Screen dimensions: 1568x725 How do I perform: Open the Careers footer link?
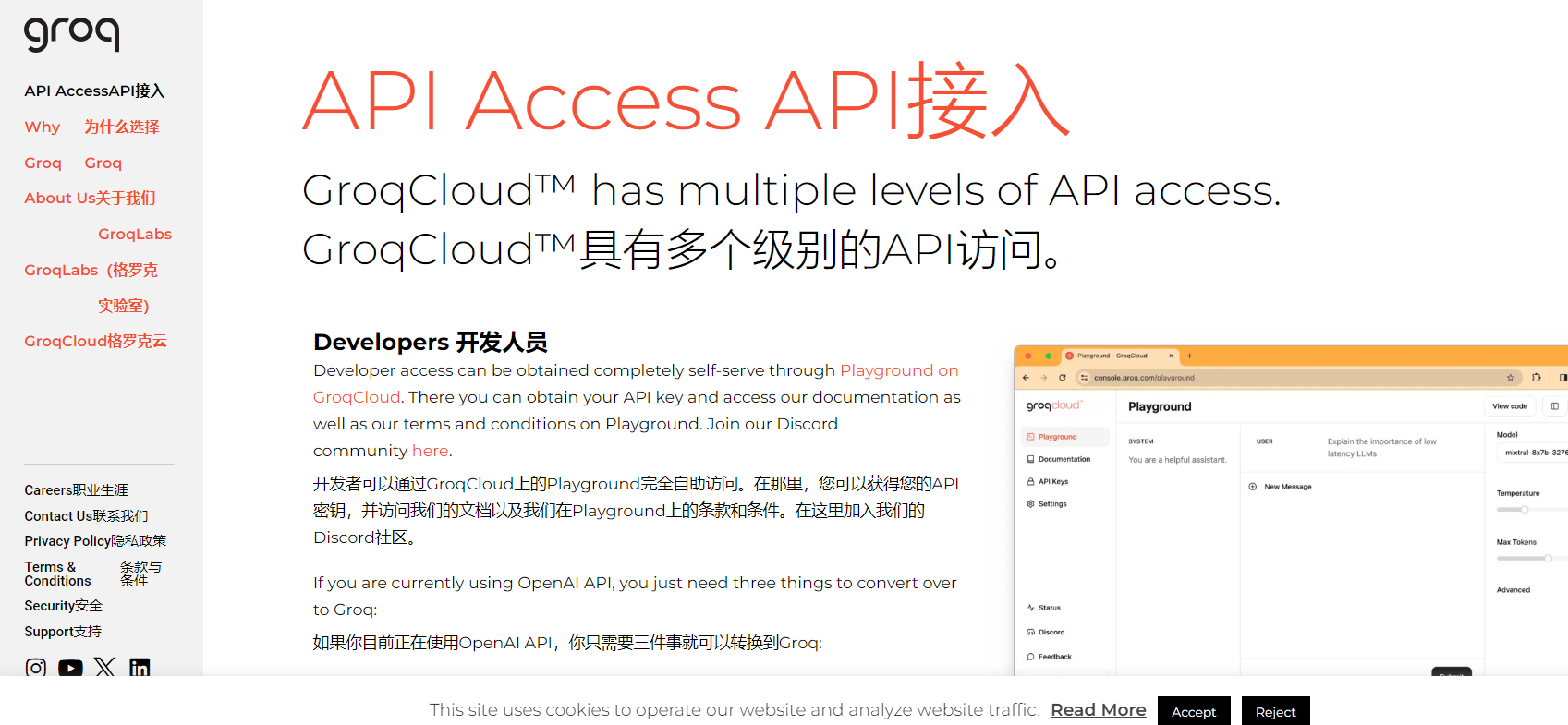pyautogui.click(x=76, y=490)
